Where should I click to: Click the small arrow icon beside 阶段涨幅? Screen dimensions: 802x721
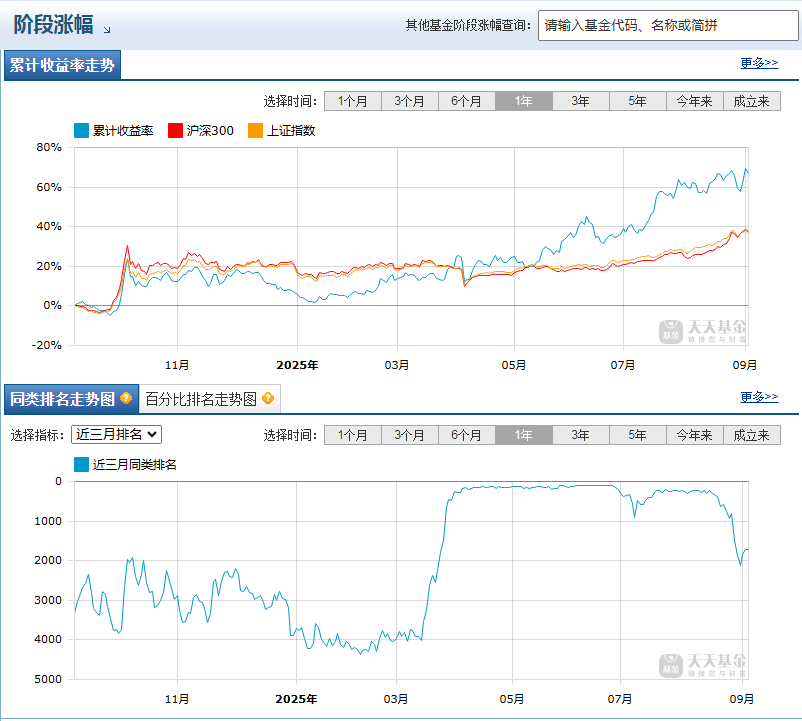[x=107, y=30]
